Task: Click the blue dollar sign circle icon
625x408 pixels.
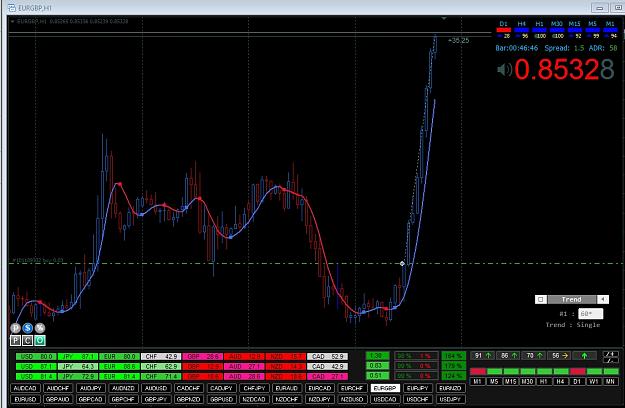Action: [x=28, y=328]
